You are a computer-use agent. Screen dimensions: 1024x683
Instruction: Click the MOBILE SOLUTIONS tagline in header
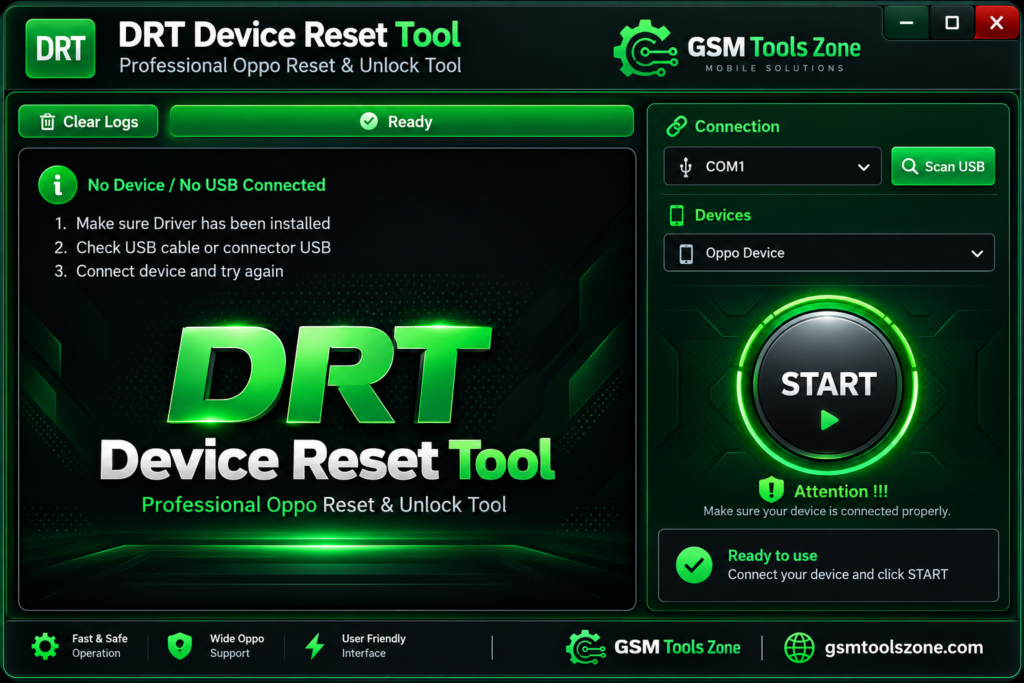point(775,68)
